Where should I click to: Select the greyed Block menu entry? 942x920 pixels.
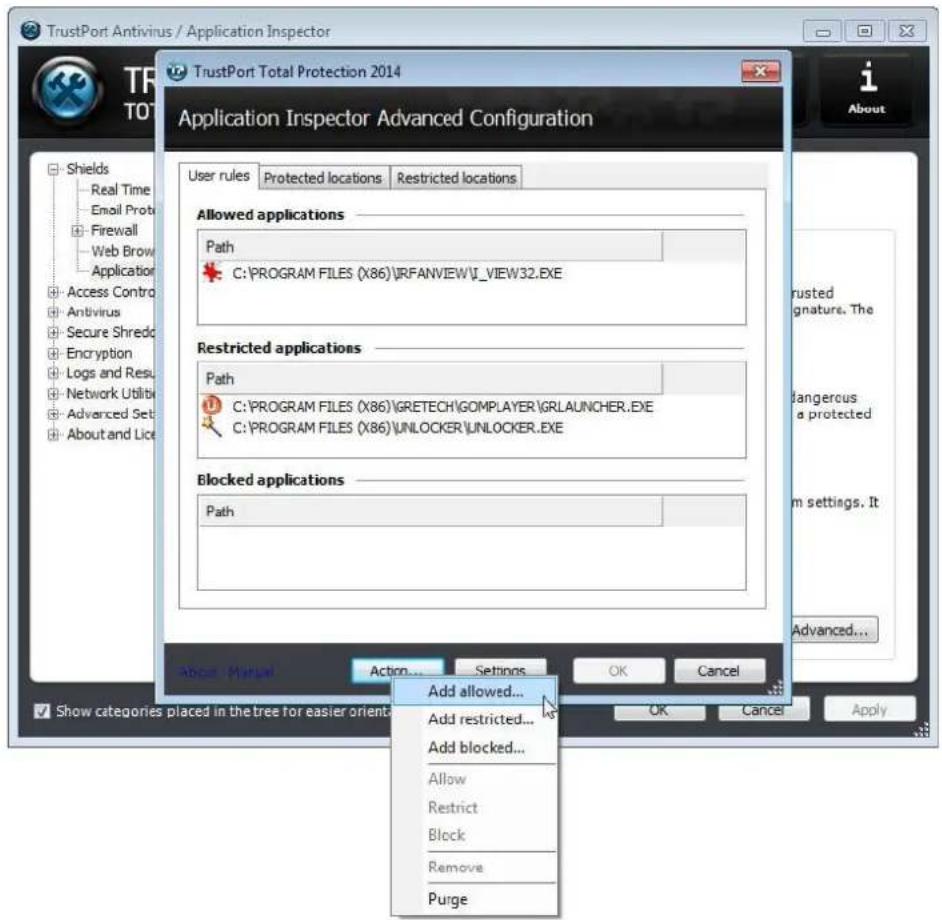pos(475,835)
